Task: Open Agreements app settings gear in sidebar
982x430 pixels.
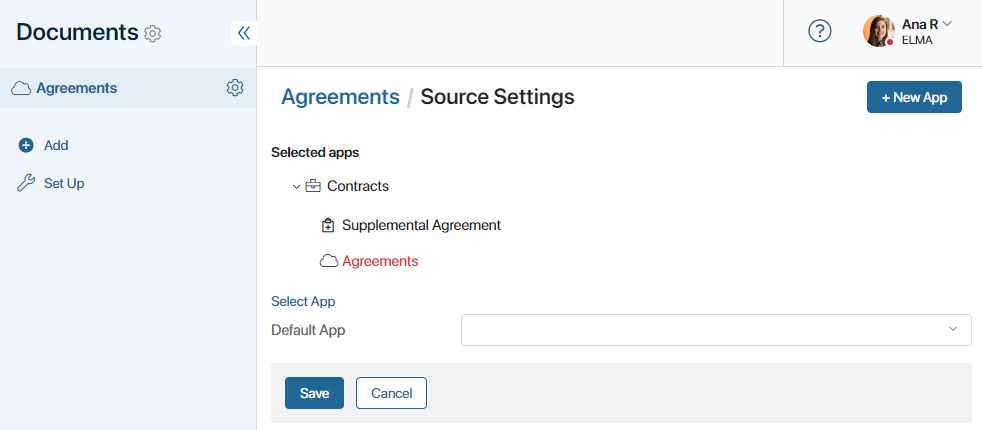Action: 235,88
